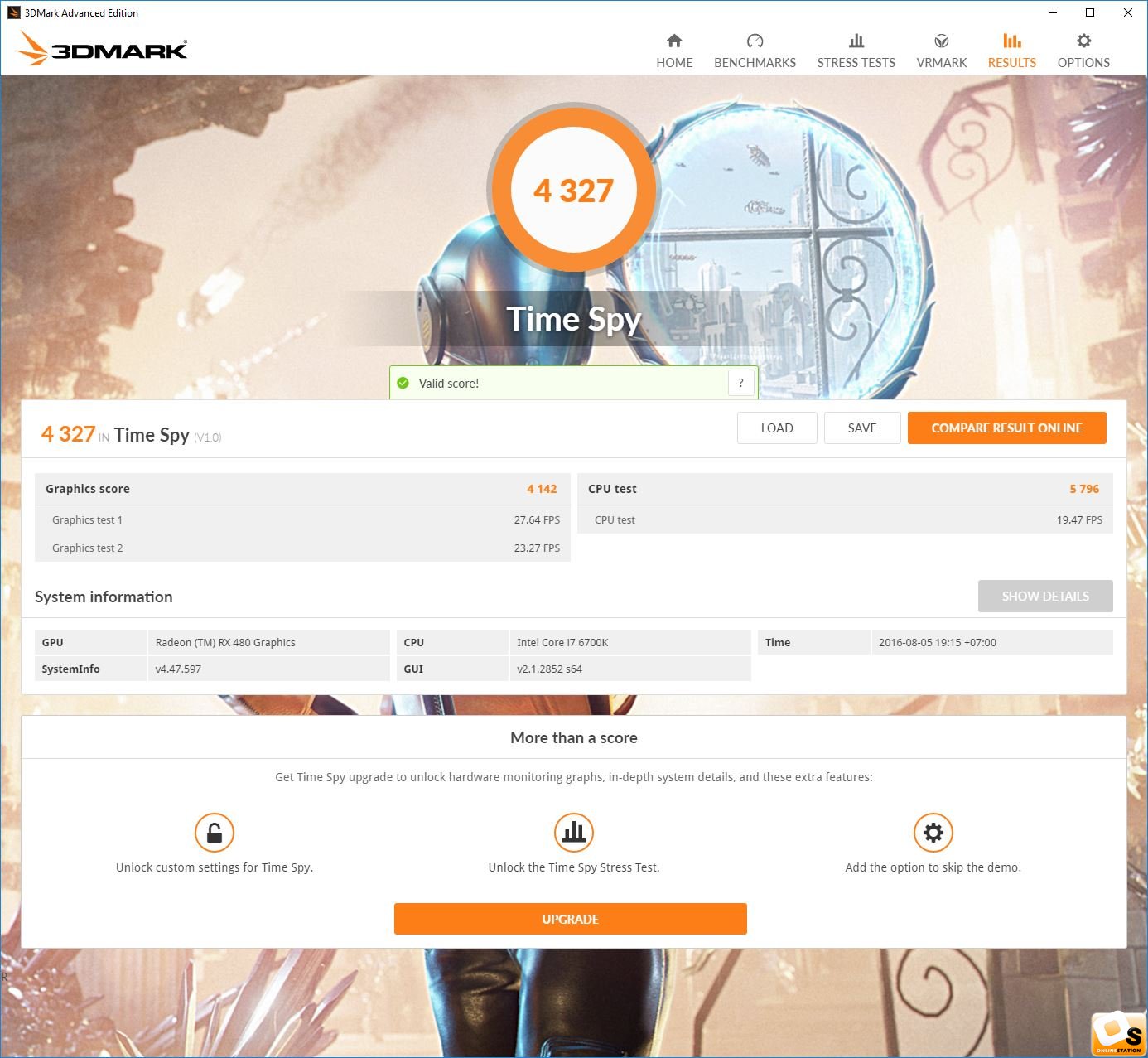Maximize the 3DMark window
The height and width of the screenshot is (1058, 1148).
[x=1090, y=12]
